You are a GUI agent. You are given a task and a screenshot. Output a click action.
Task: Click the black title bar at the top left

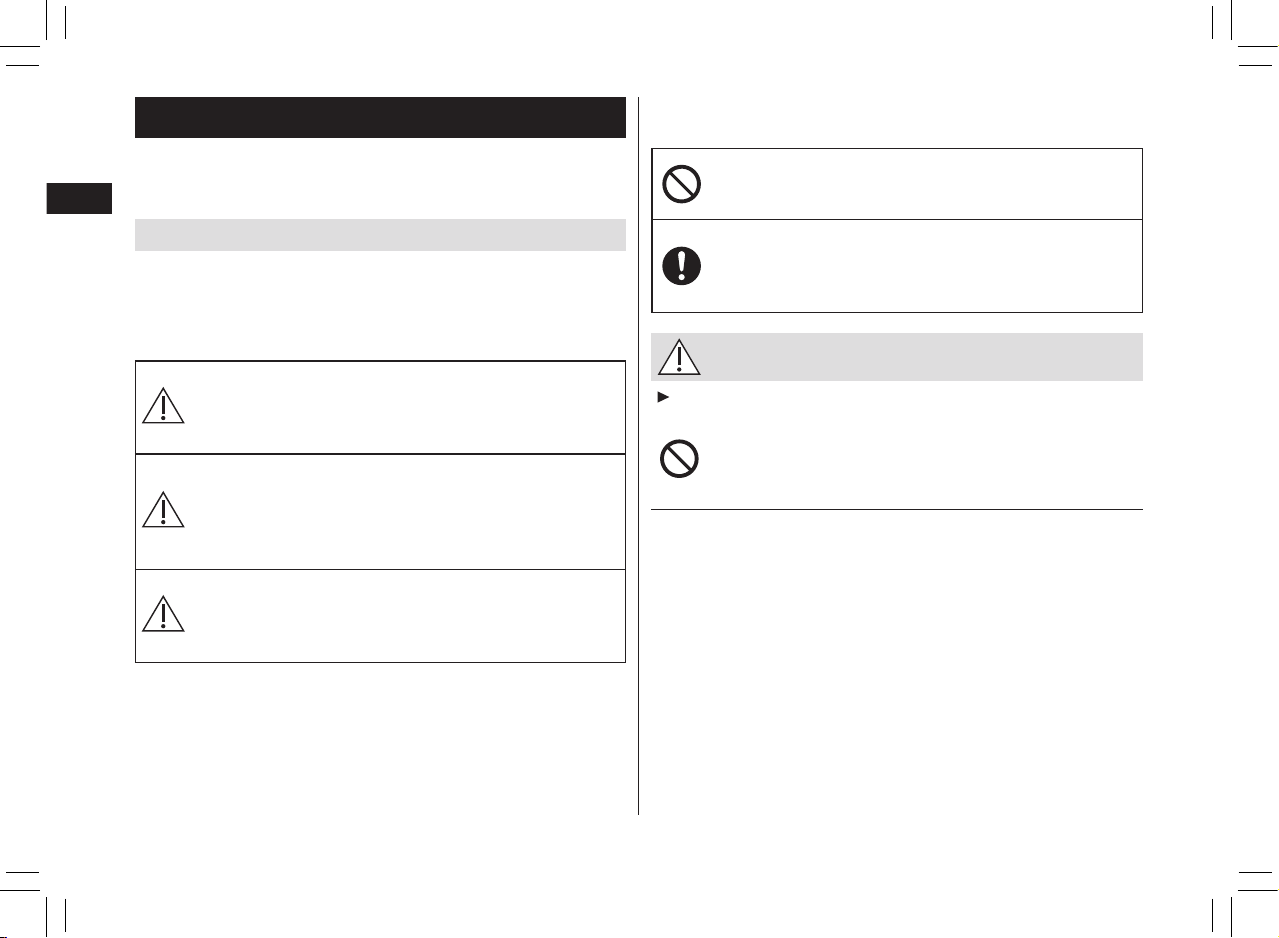tap(380, 117)
